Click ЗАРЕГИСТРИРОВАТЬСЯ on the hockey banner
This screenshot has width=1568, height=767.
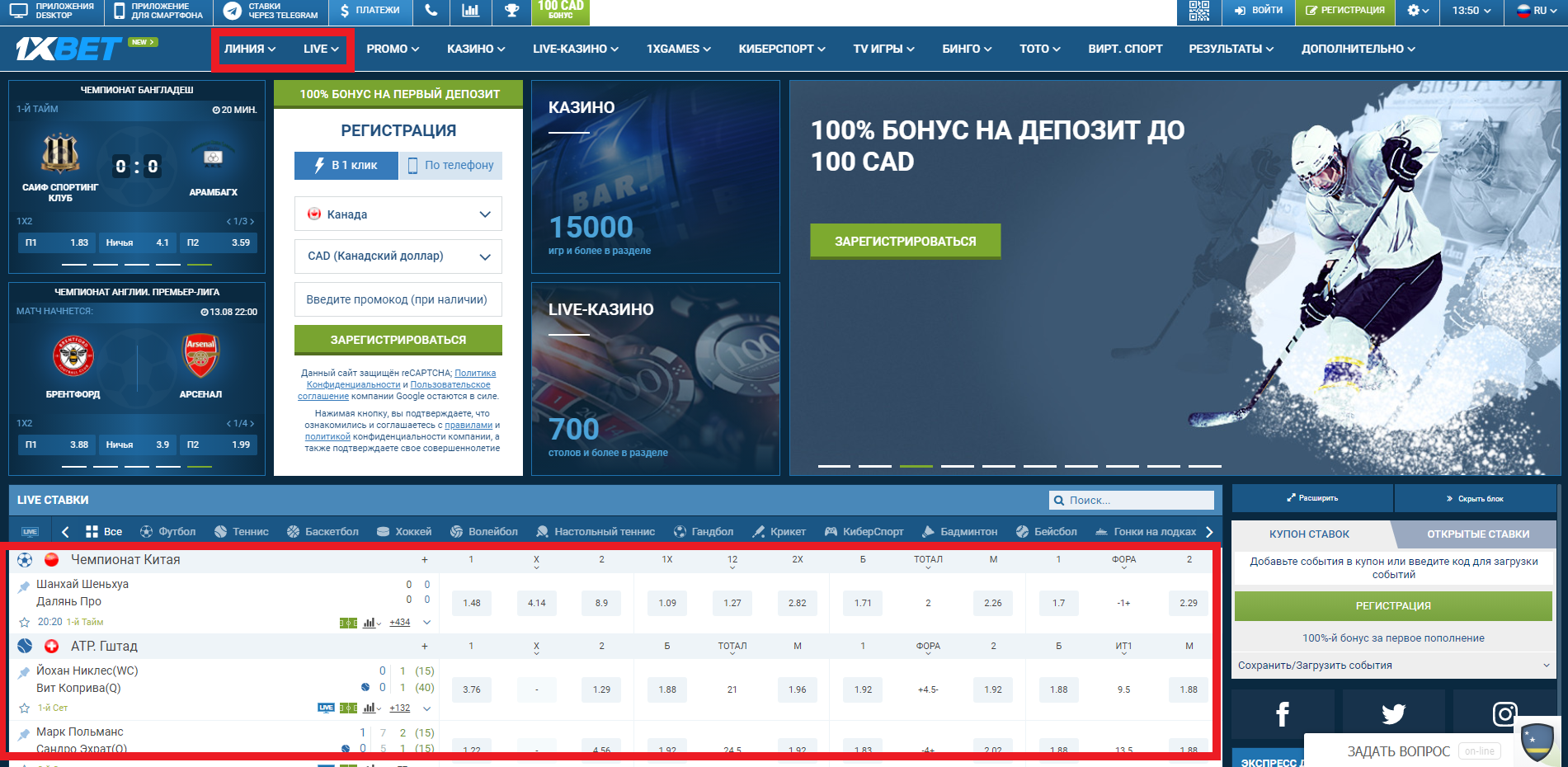(x=905, y=242)
